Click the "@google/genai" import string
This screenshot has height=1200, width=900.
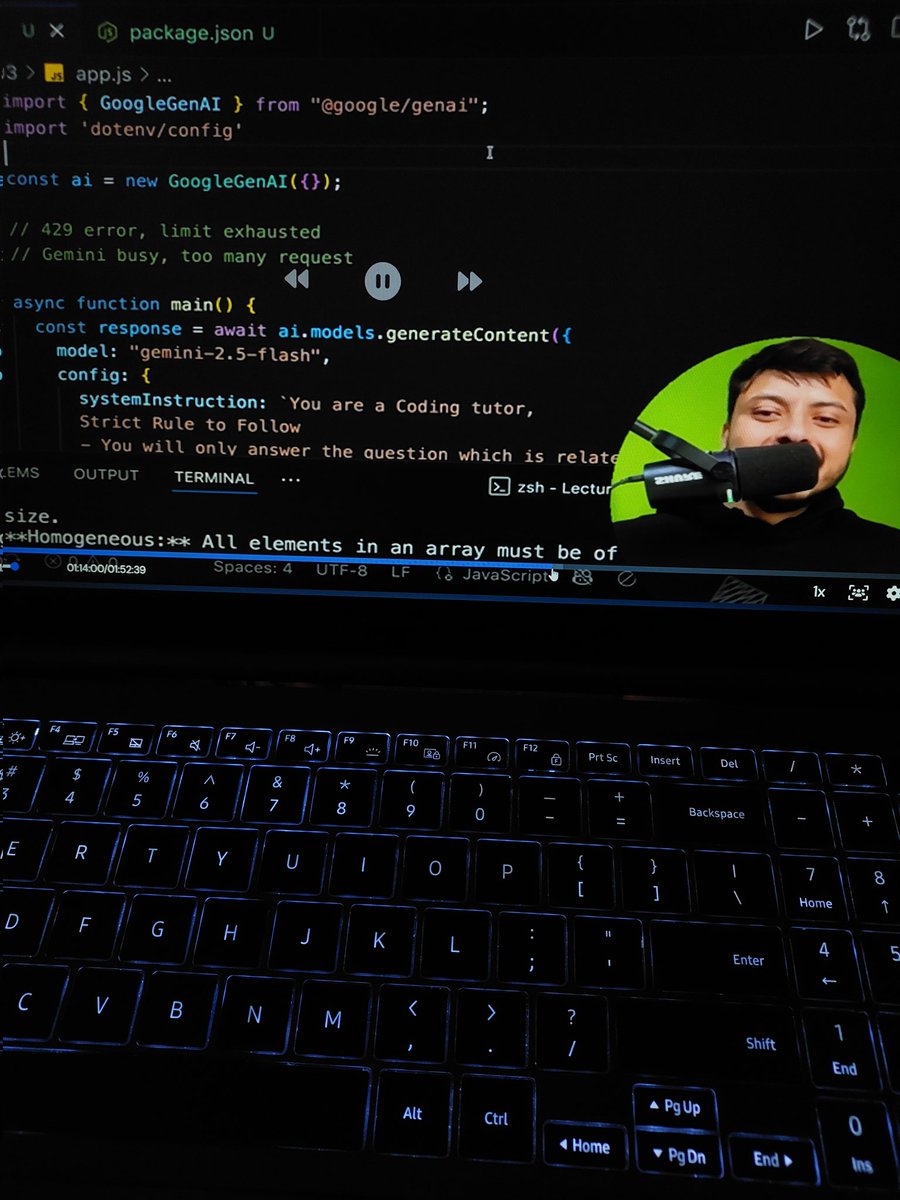click(396, 105)
